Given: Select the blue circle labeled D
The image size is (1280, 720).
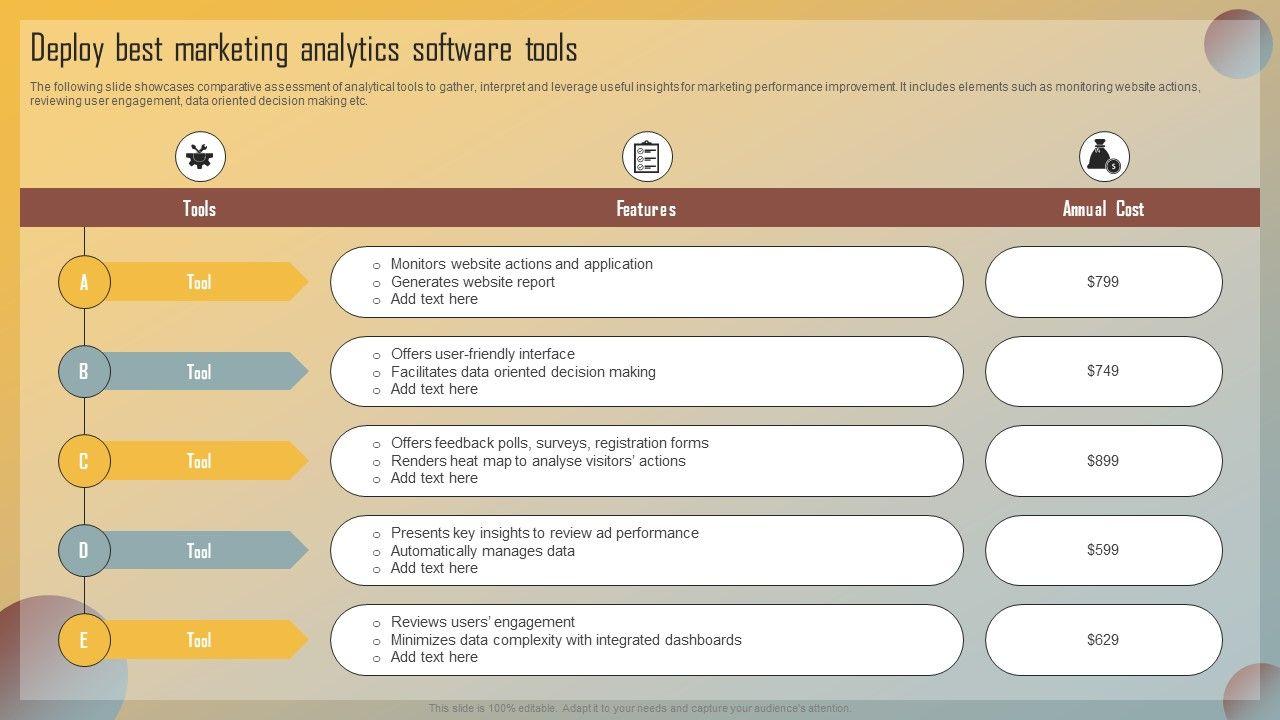Looking at the screenshot, I should (84, 551).
